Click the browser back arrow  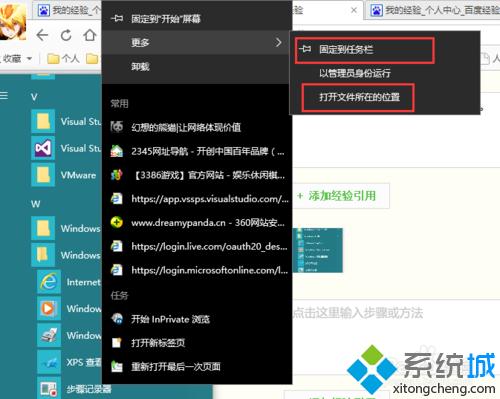tap(42, 35)
